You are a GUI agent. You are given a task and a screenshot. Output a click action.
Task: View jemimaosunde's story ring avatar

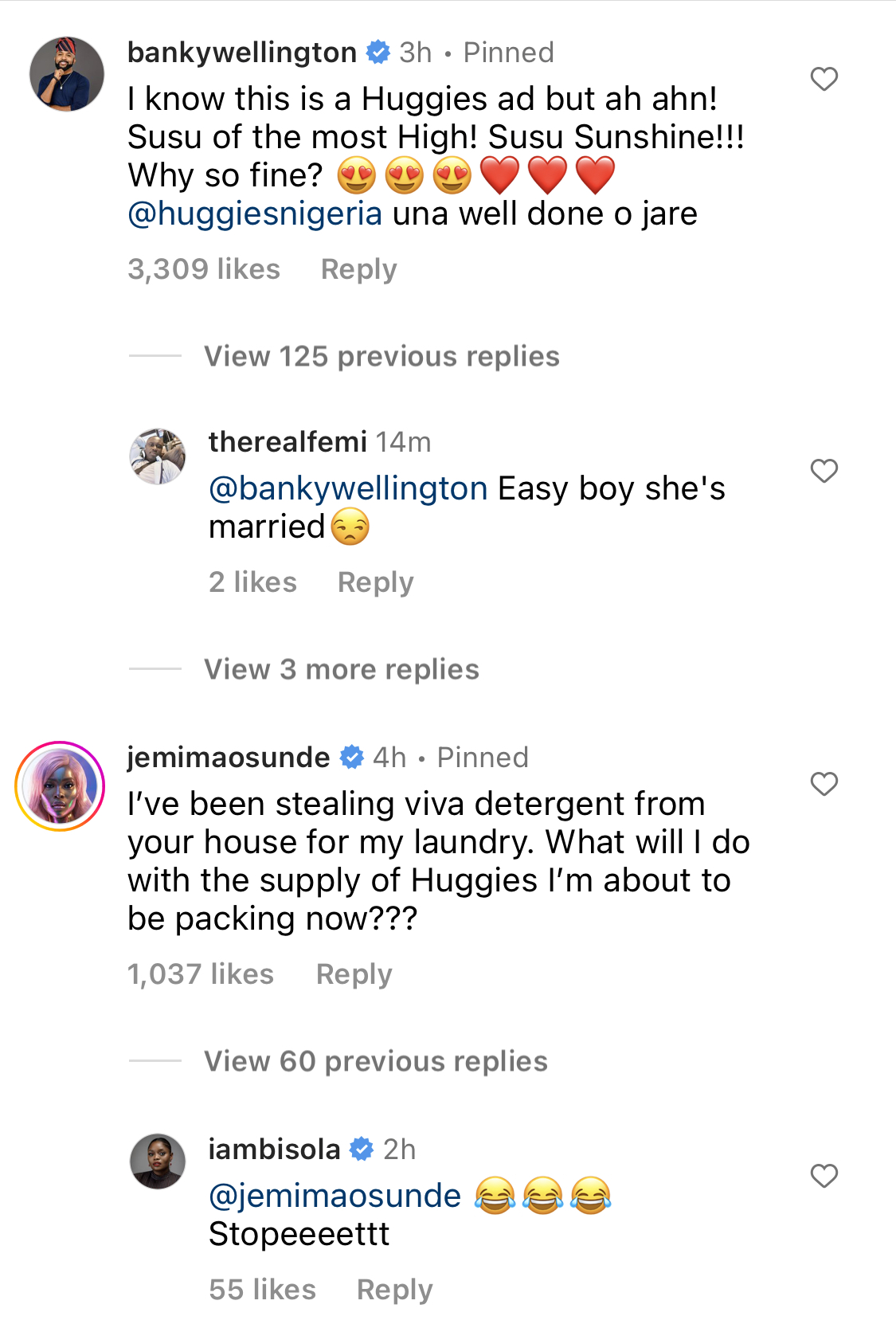60,786
